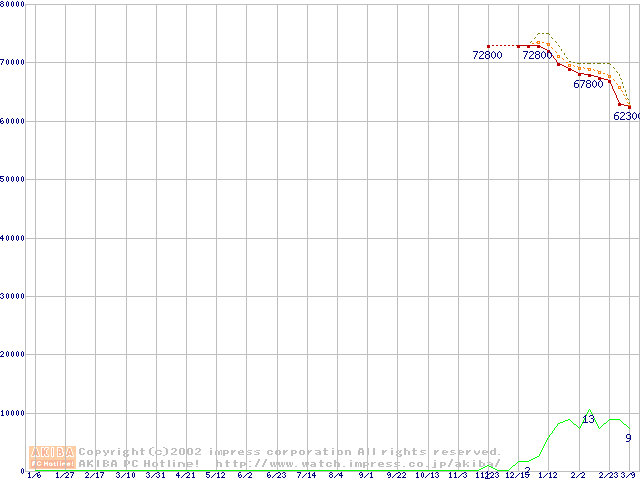
Task: Click the impress corporation copyright notice
Action: point(290,452)
